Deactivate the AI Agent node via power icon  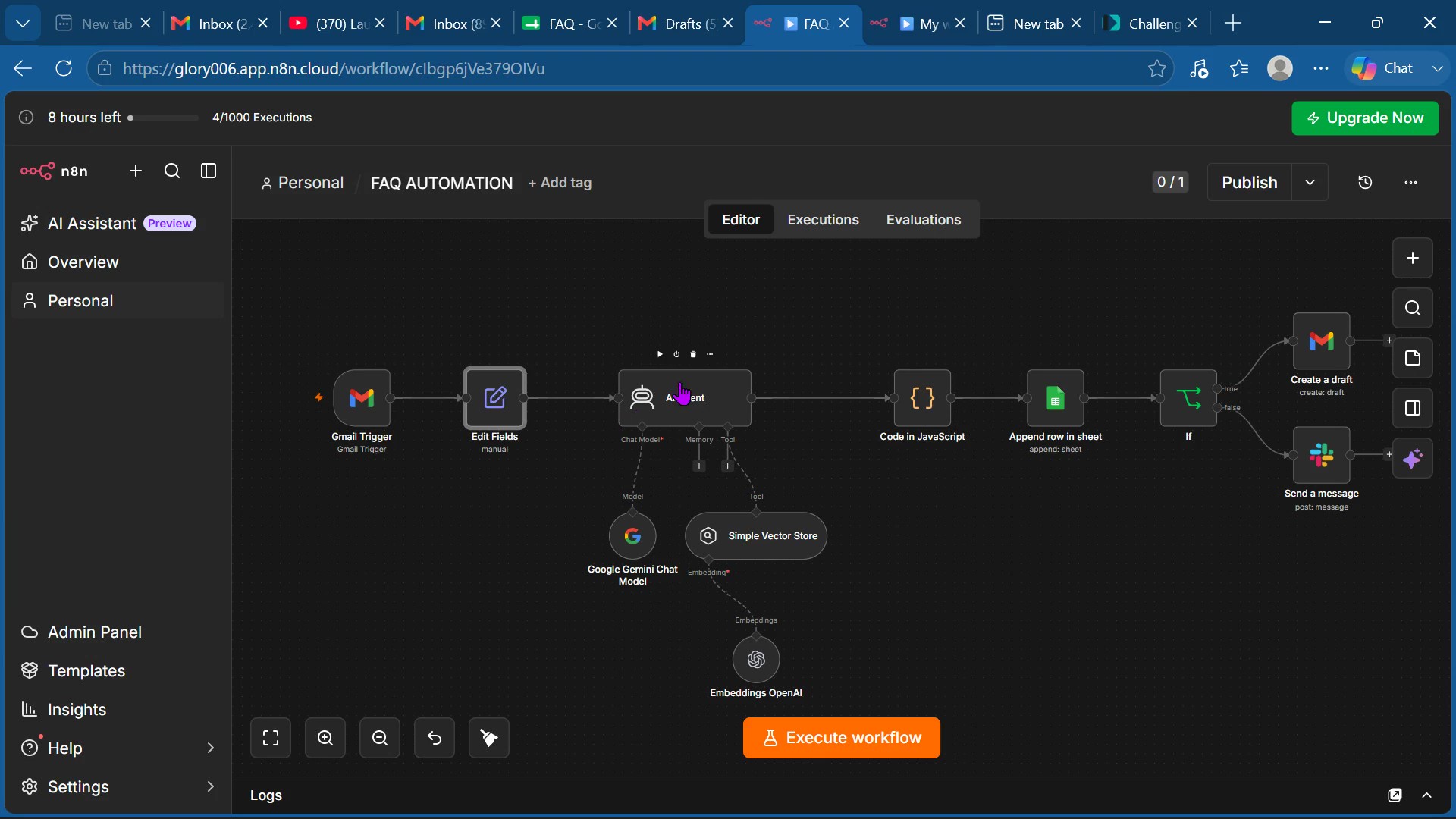pos(676,354)
